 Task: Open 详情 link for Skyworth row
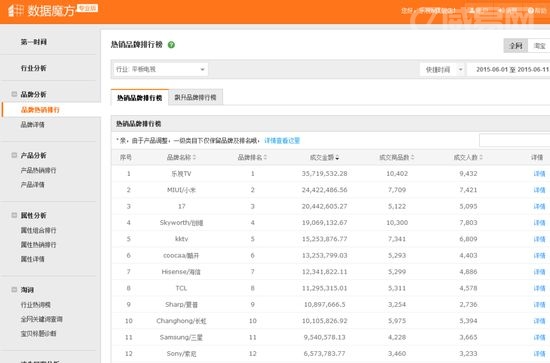(539, 223)
